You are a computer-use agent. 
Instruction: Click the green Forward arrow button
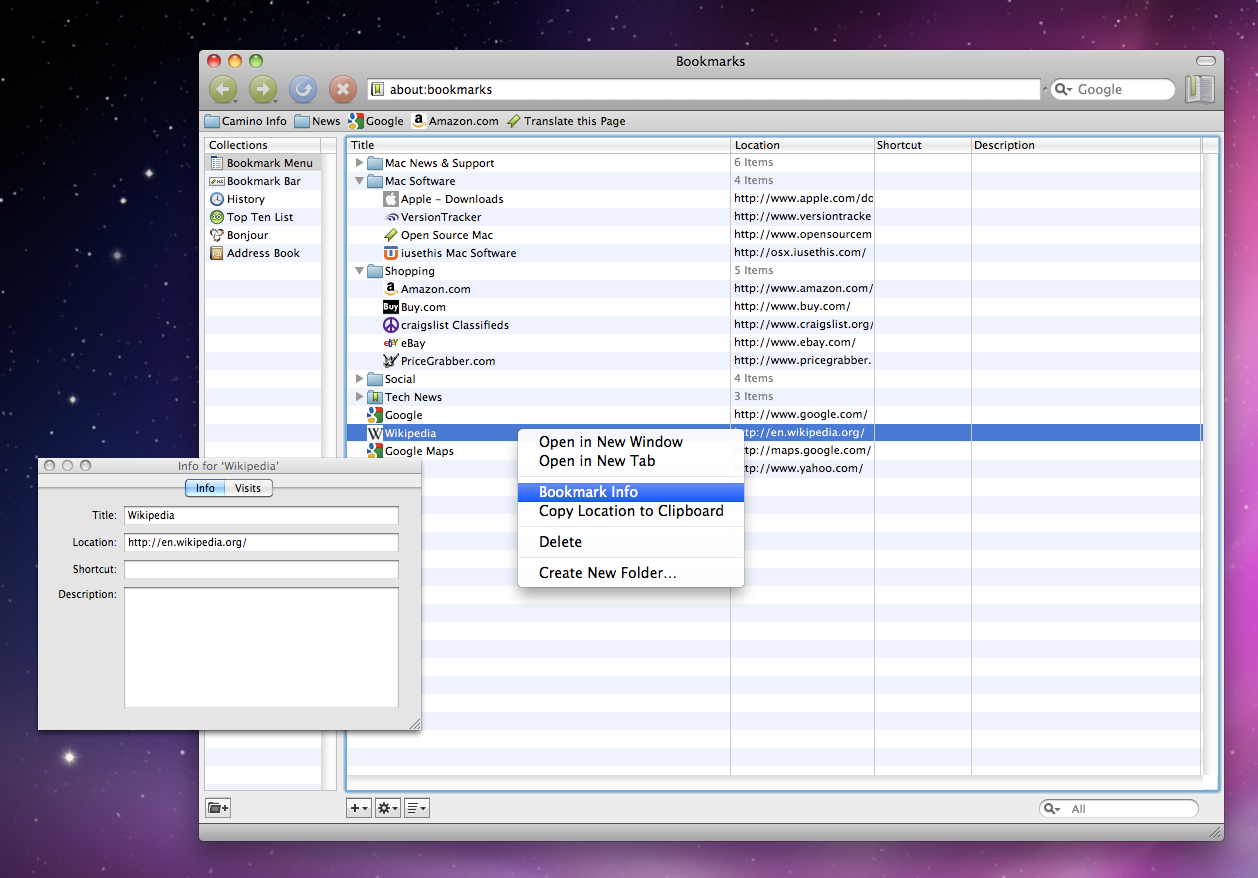(263, 90)
